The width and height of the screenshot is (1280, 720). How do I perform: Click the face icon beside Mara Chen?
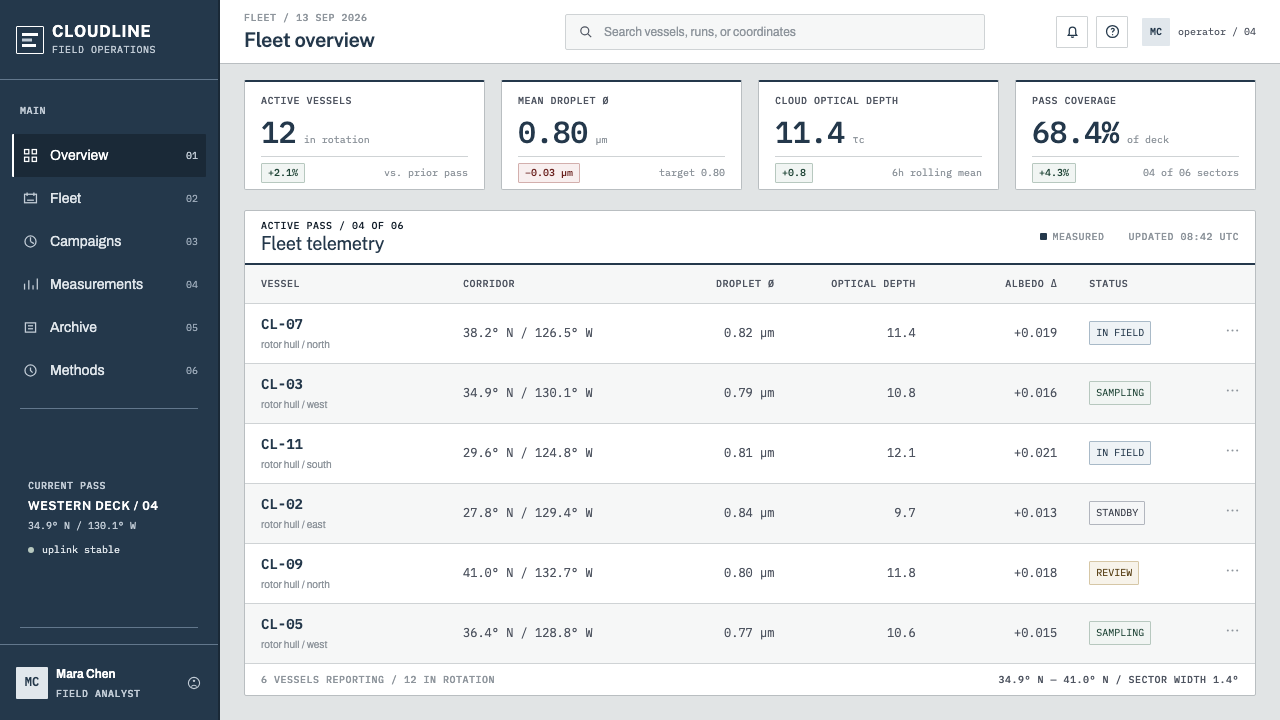[x=194, y=683]
